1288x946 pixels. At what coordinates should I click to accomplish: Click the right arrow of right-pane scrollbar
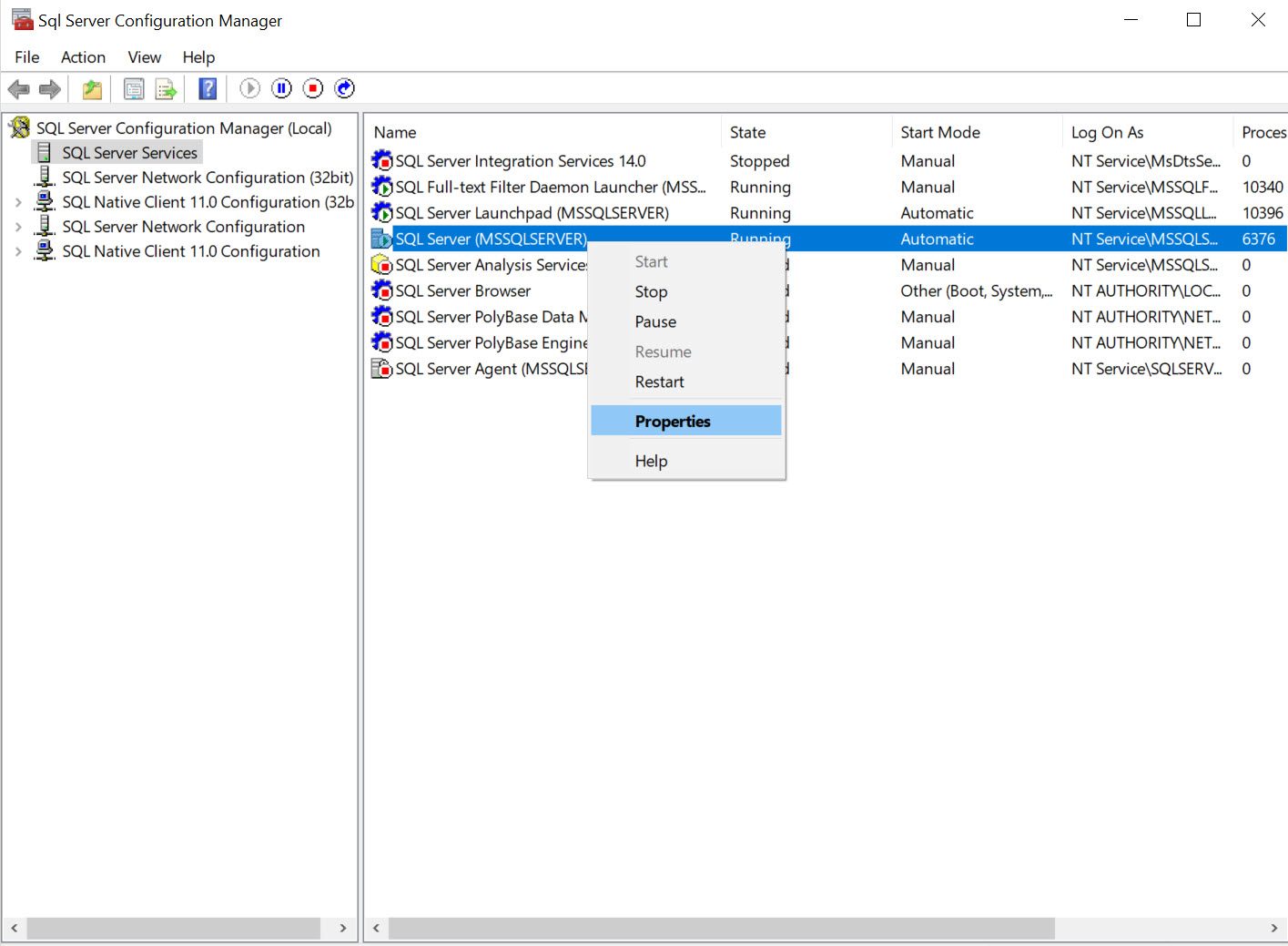1273,928
